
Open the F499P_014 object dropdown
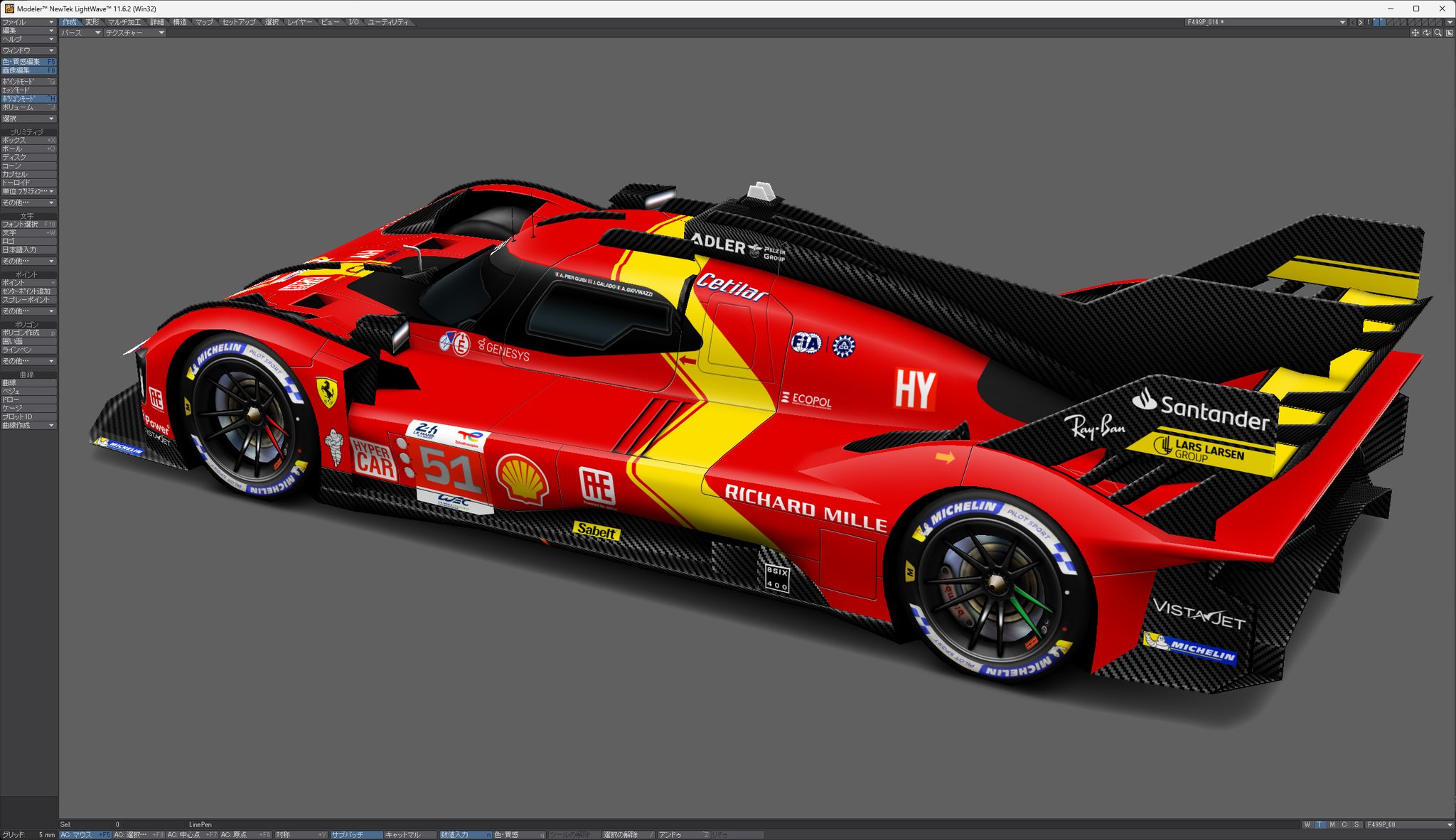tap(1265, 22)
